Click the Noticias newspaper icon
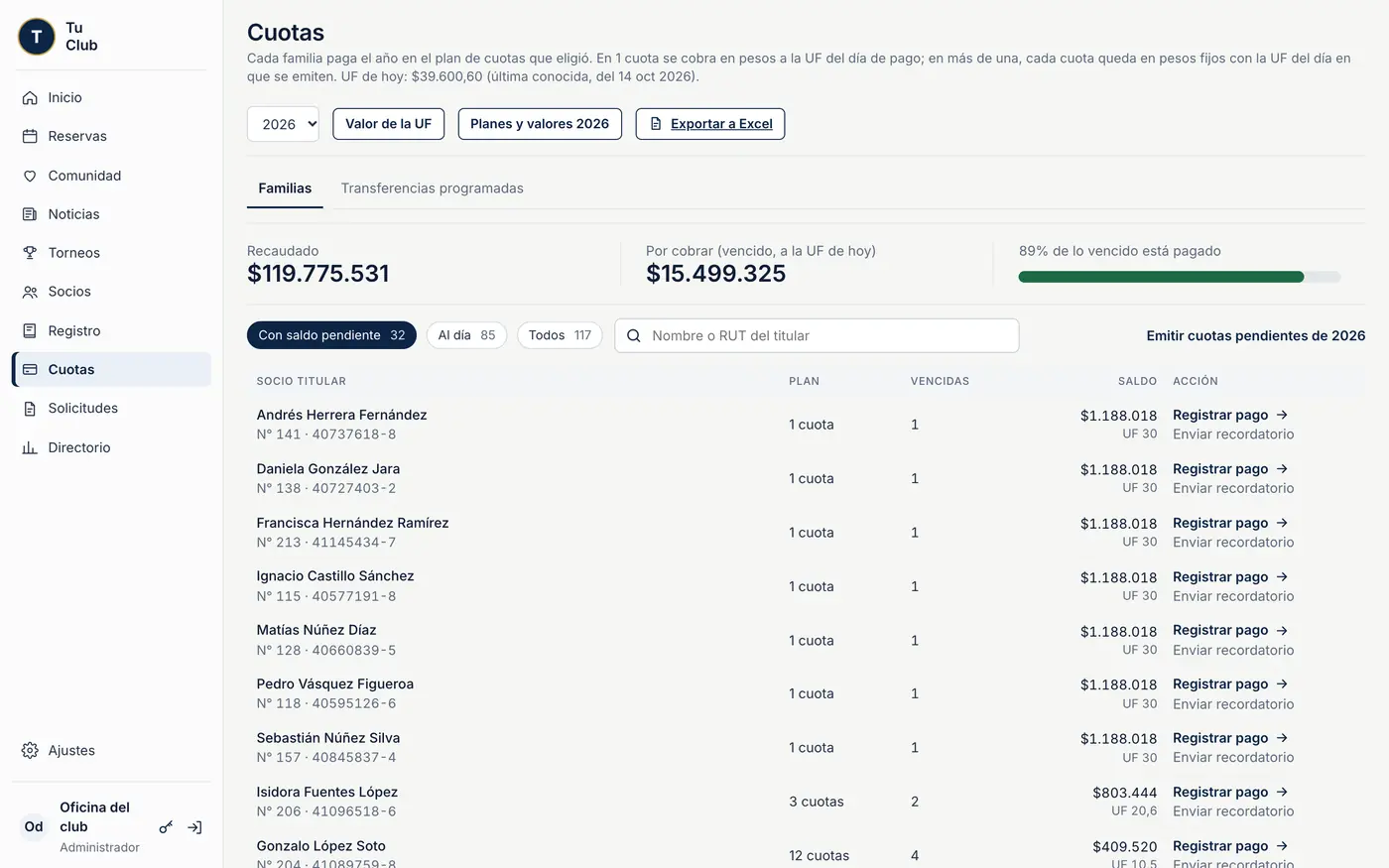1389x868 pixels. 30,214
